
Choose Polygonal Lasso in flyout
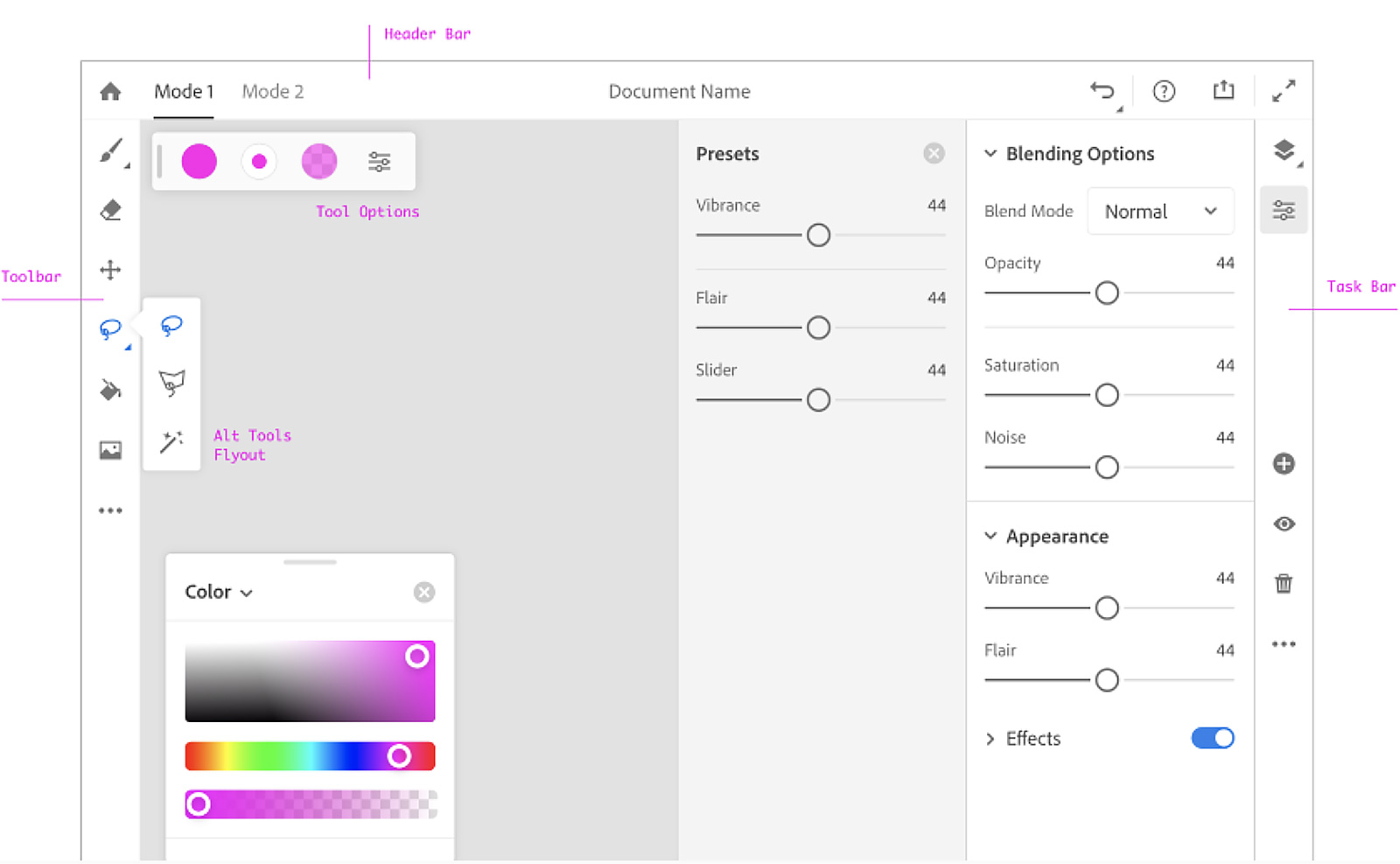pyautogui.click(x=171, y=383)
